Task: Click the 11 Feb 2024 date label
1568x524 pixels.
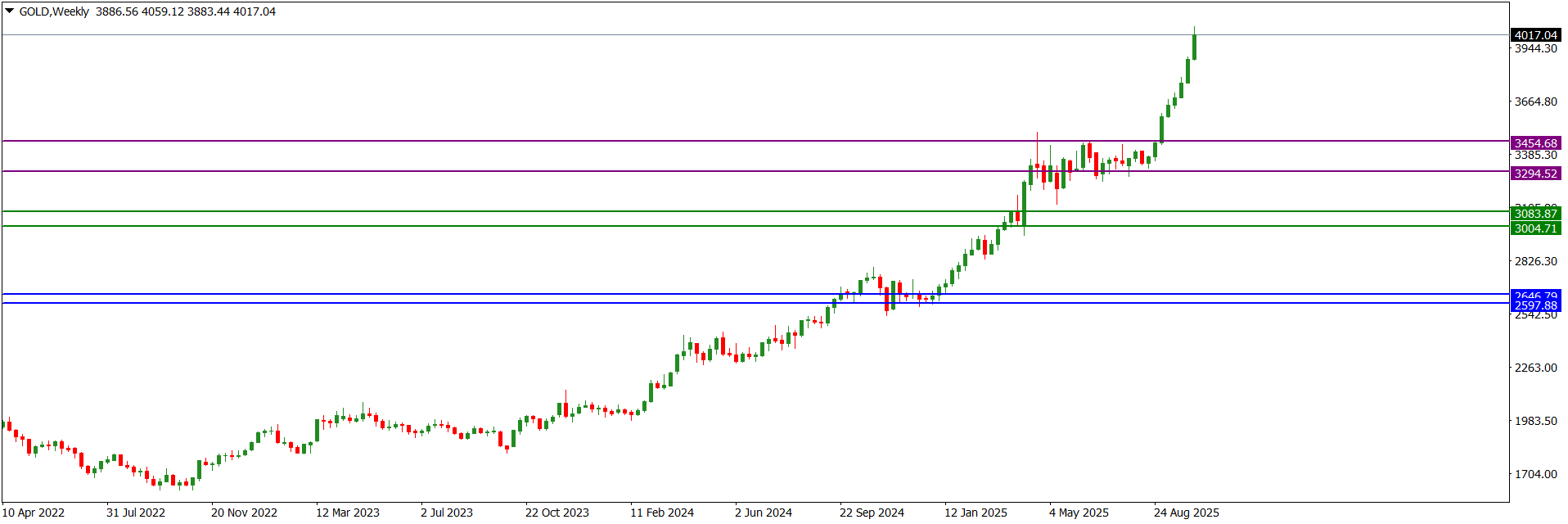Action: pos(662,513)
